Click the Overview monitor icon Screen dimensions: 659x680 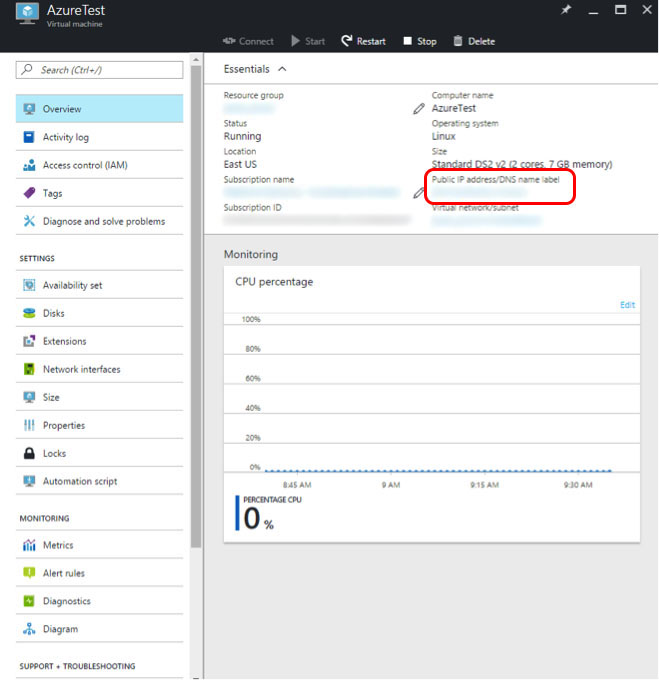point(29,109)
